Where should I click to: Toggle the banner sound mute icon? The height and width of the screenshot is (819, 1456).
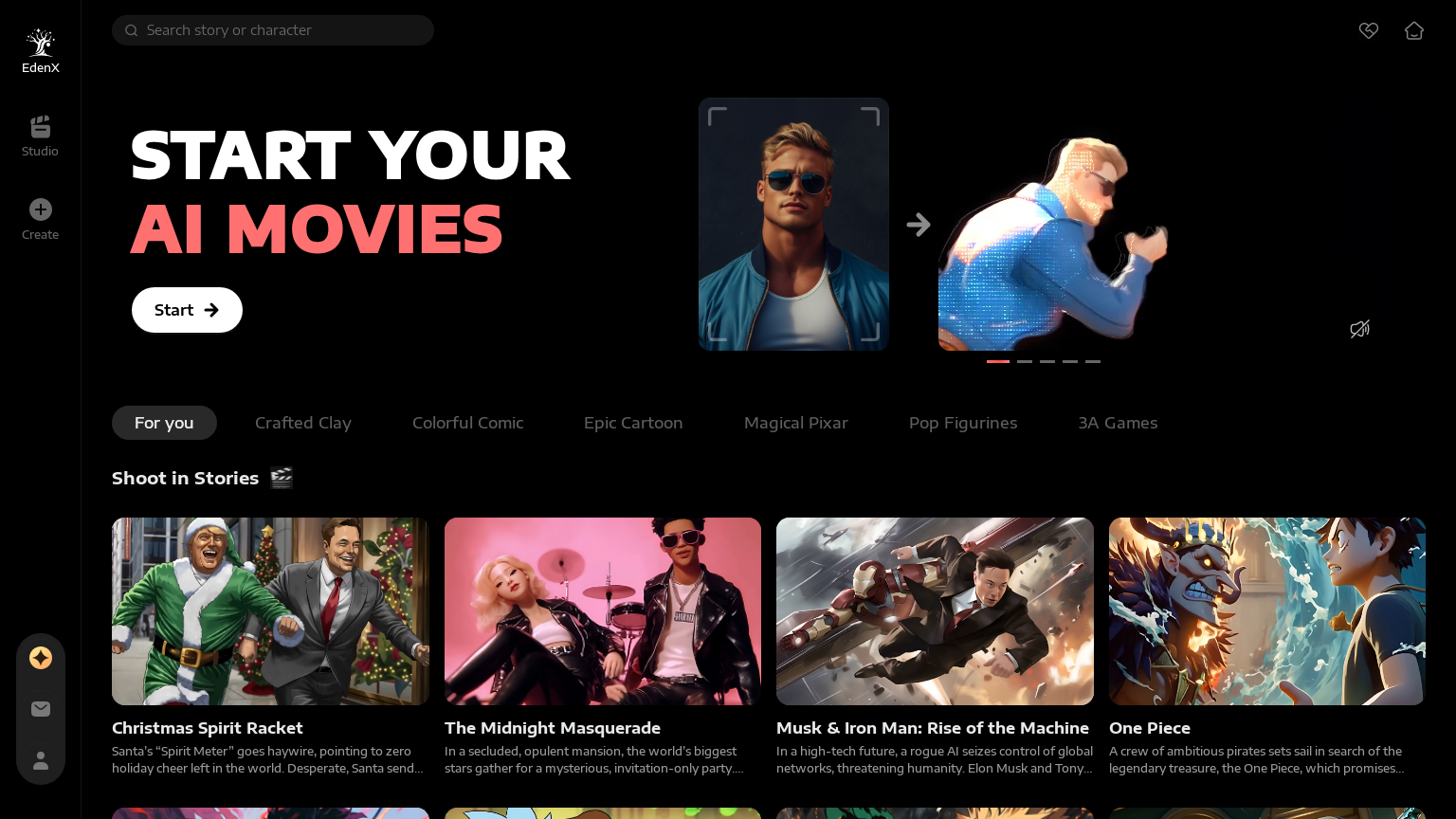point(1359,329)
